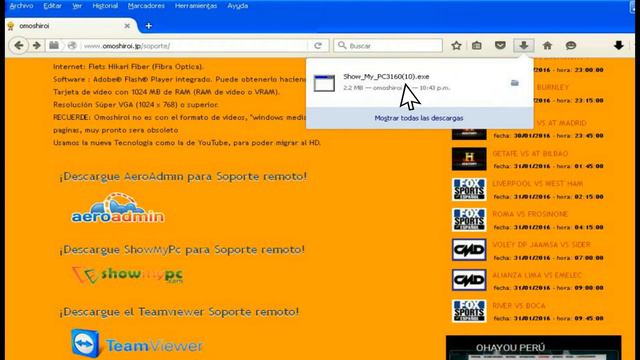Download AeroAdmin via the aeroadmin logo

[118, 208]
